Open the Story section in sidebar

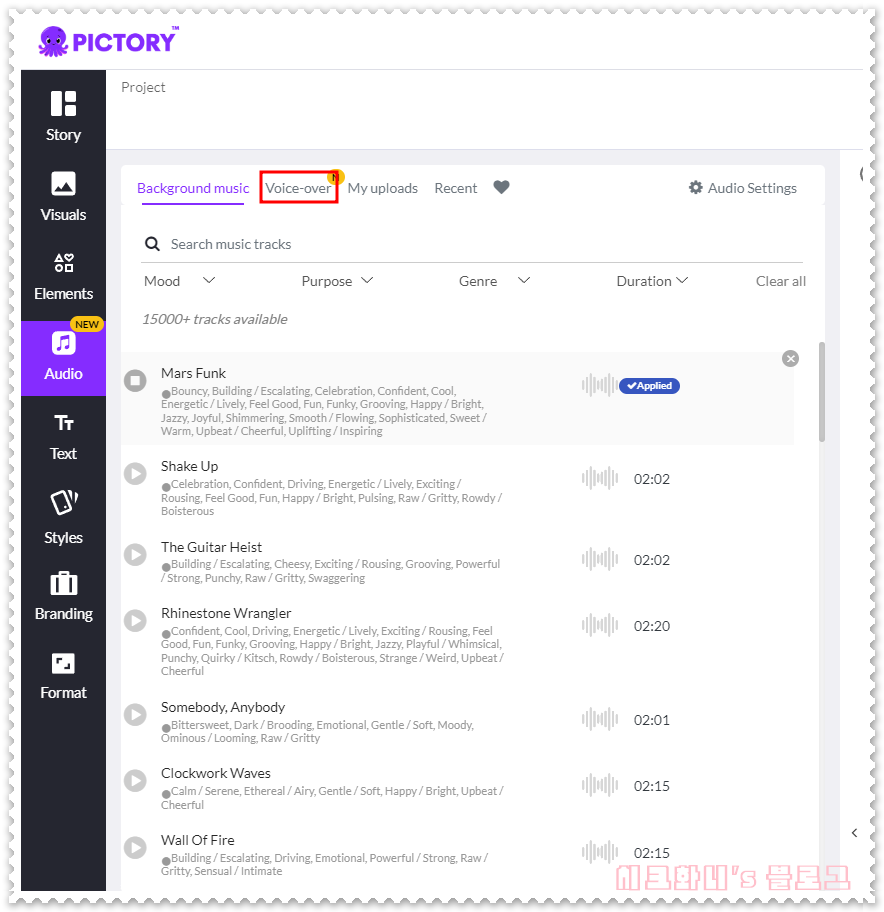click(x=63, y=116)
